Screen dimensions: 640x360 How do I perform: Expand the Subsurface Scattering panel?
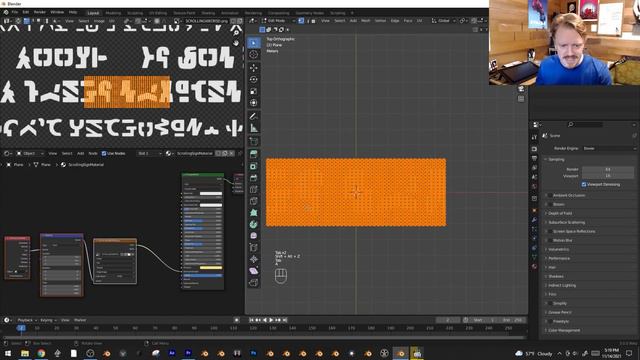(x=567, y=222)
